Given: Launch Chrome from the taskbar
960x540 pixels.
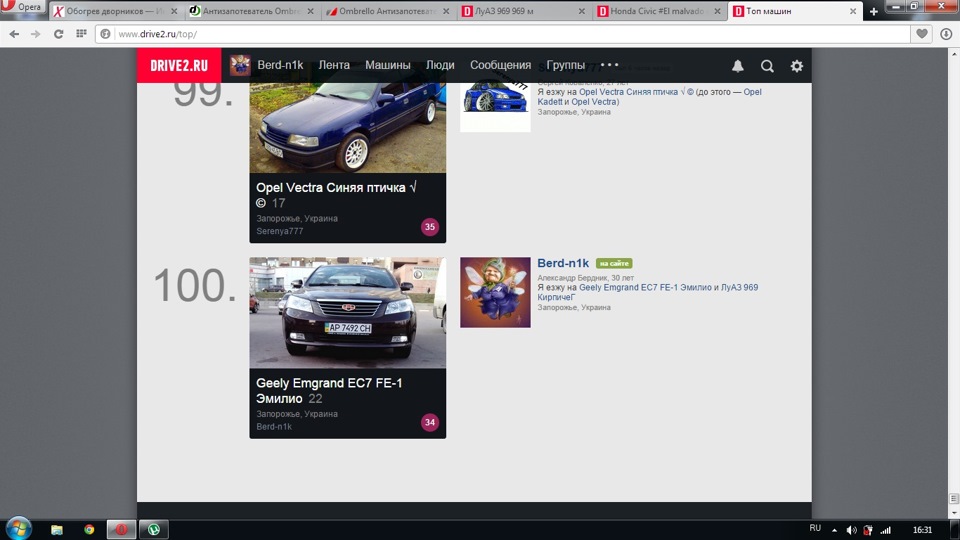Looking at the screenshot, I should click(x=89, y=530).
